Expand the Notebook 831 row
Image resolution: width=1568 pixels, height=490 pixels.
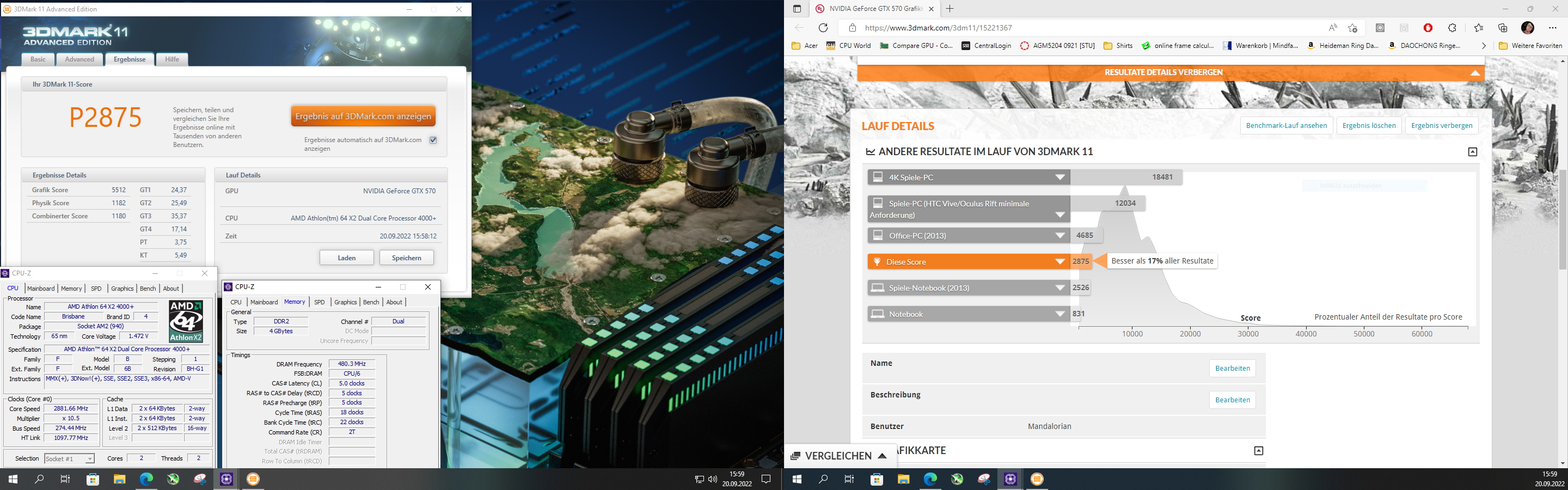[x=1059, y=314]
